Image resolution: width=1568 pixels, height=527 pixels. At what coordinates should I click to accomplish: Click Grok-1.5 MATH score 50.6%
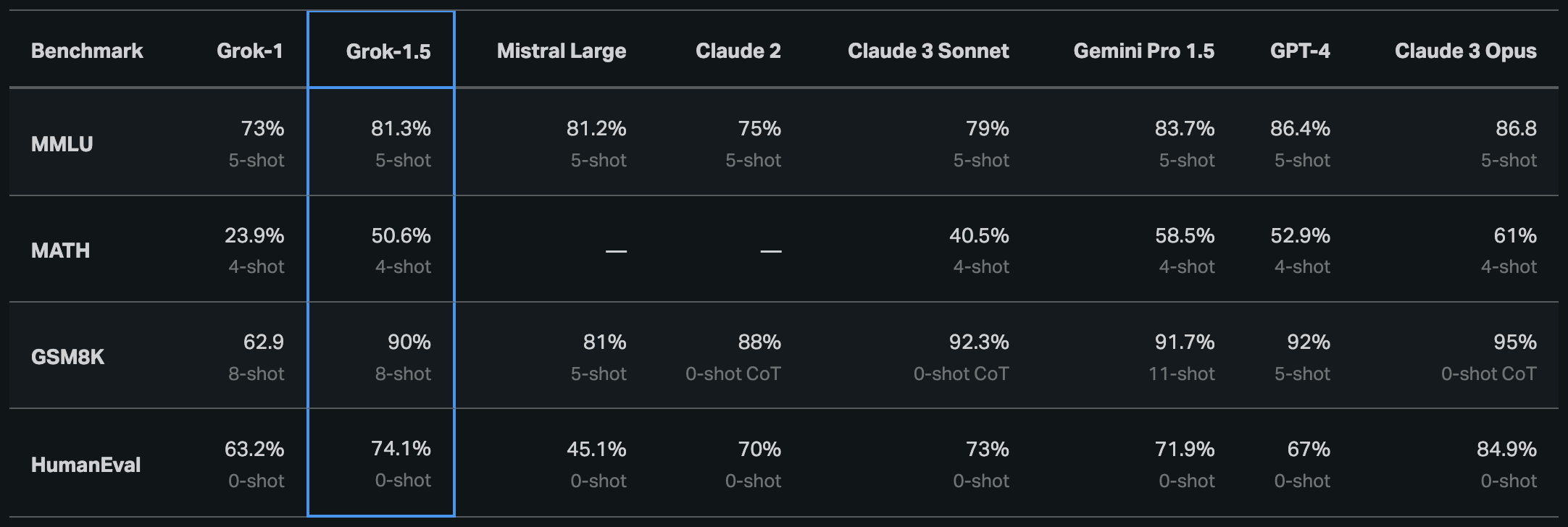401,235
